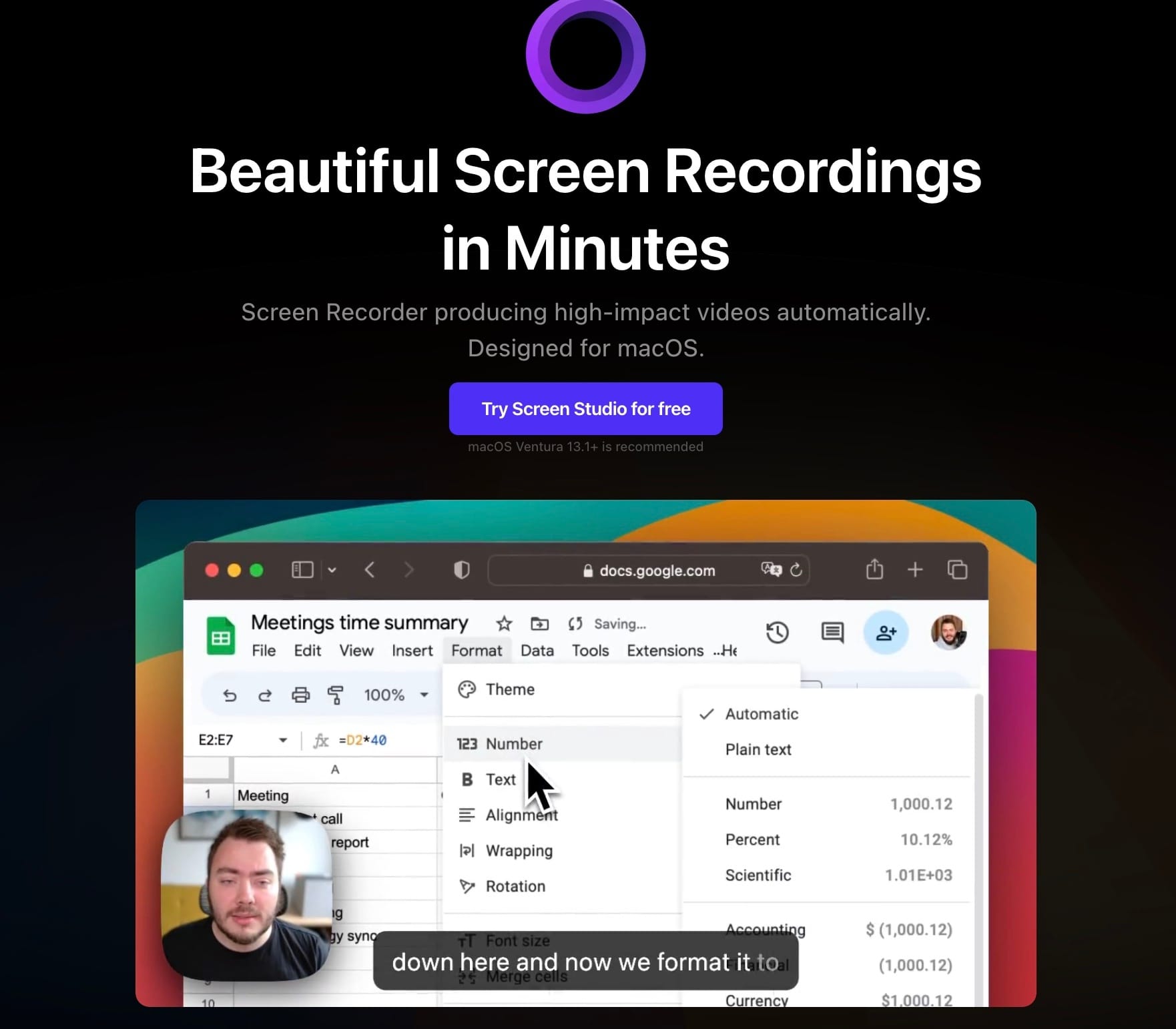This screenshot has height=1029, width=1176.
Task: Select Wrapping in the Format menu
Action: point(519,851)
